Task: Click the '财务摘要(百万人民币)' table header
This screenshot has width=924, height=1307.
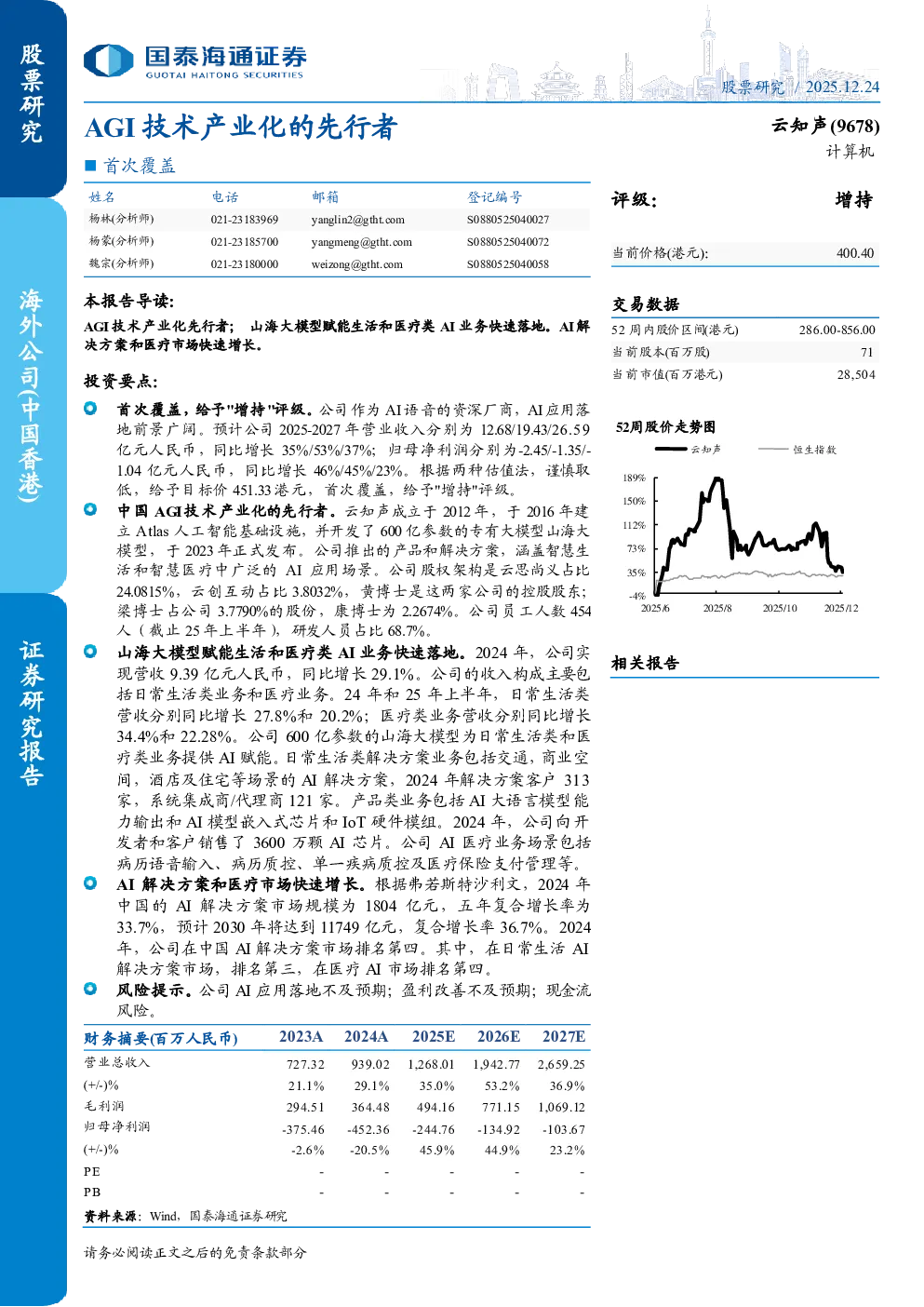Action: pyautogui.click(x=161, y=1039)
